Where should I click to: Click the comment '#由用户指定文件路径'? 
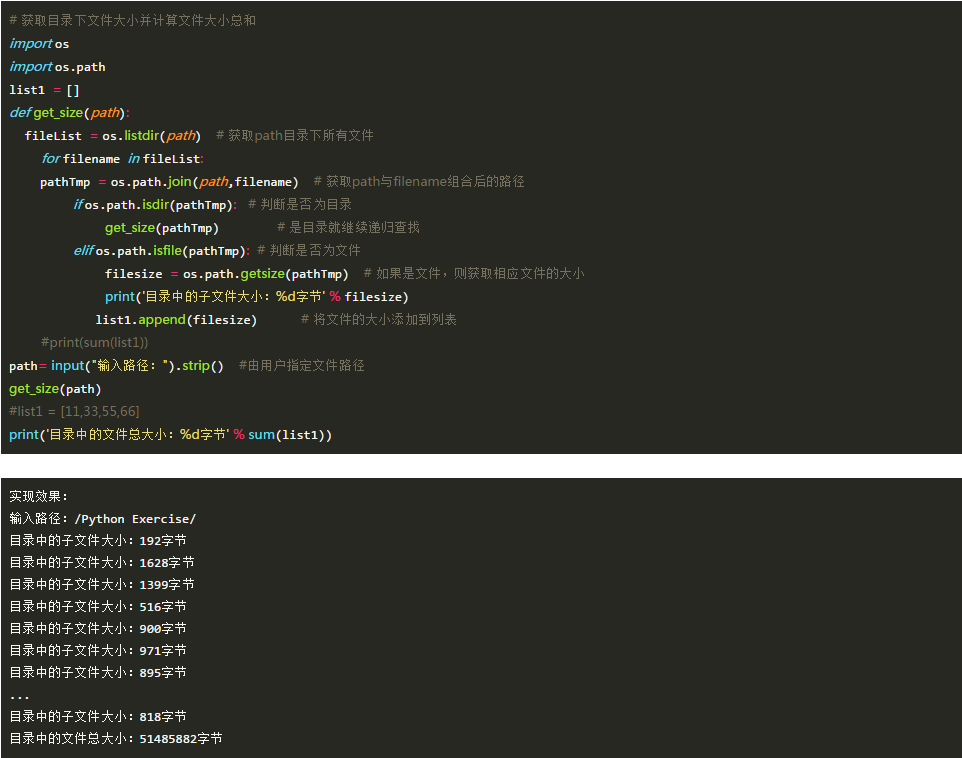coord(301,366)
